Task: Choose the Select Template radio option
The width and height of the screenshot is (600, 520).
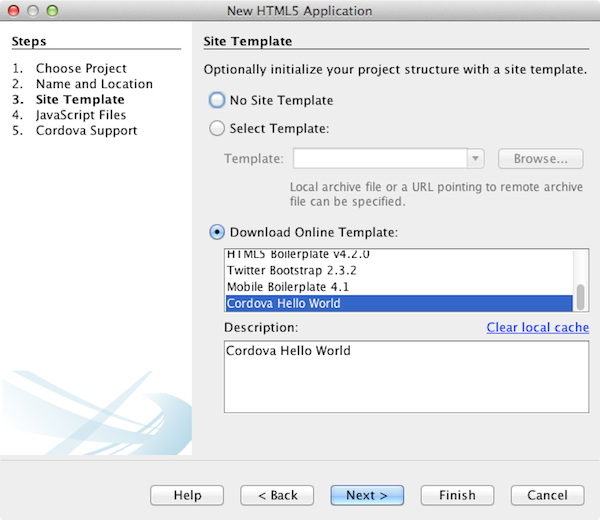Action: click(x=217, y=128)
